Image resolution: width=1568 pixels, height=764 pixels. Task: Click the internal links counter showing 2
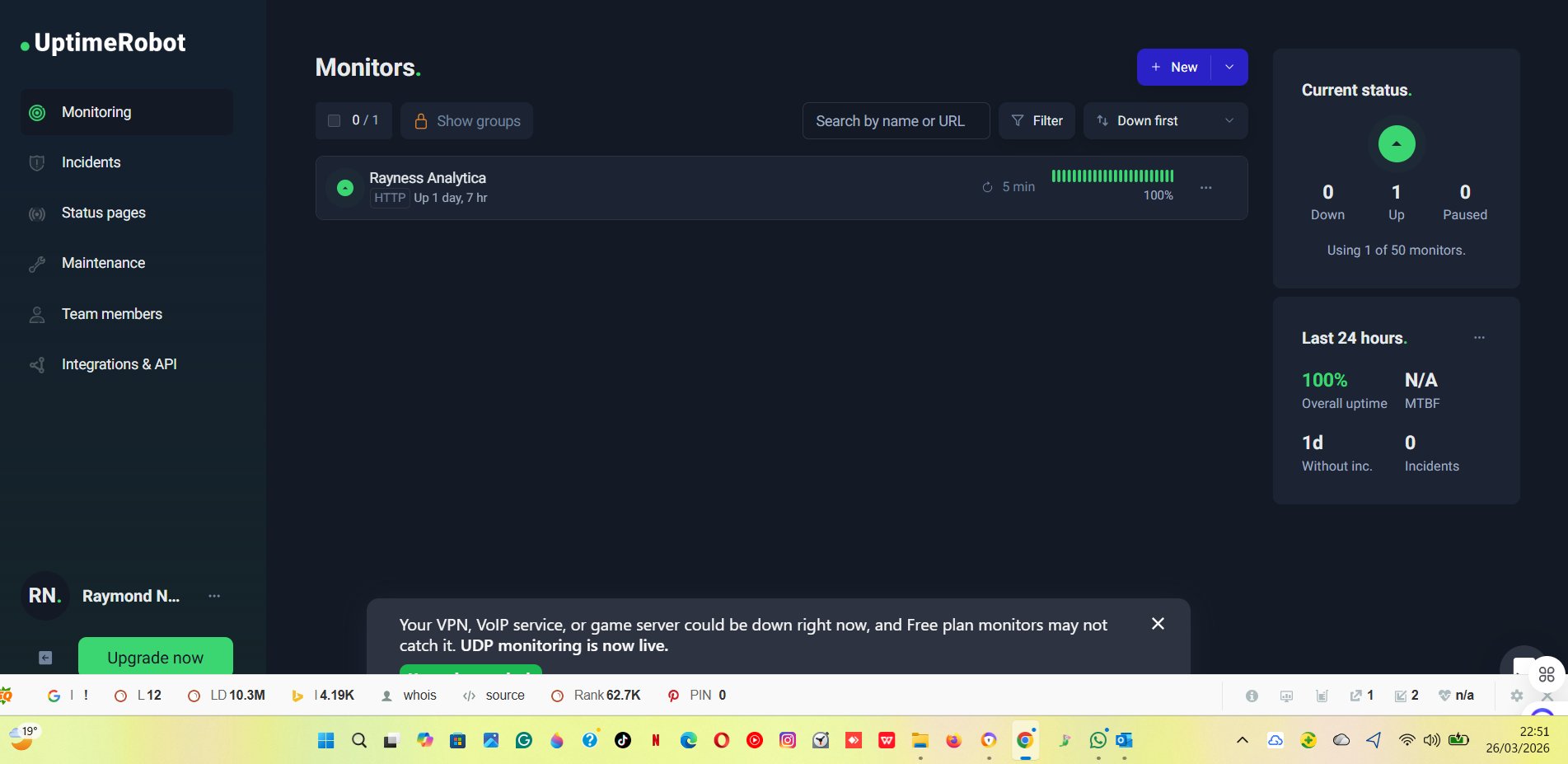[x=1406, y=696]
